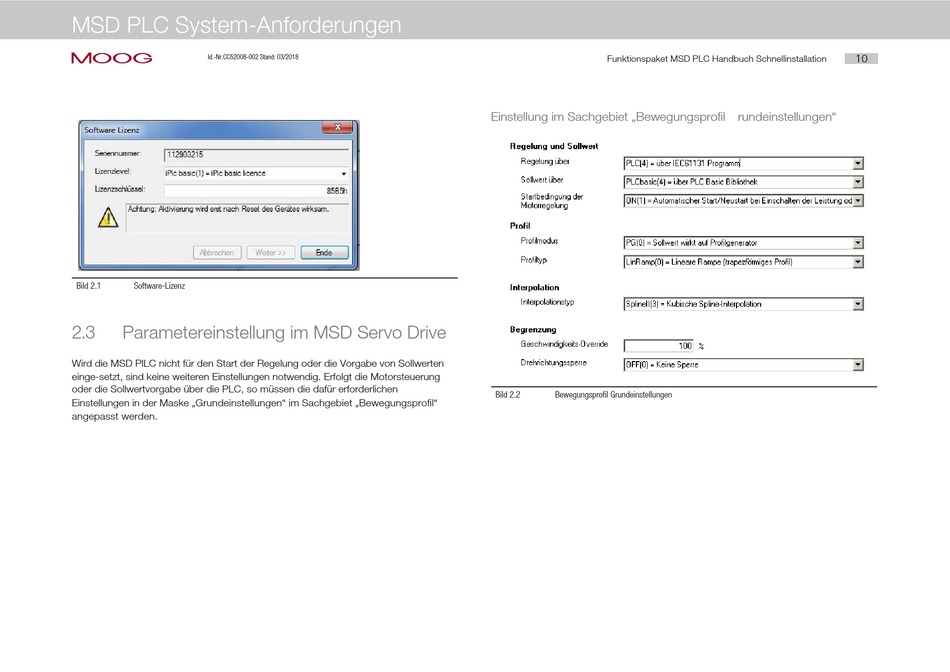This screenshot has width=950, height=672.
Task: Click the Lizenzschlüssel input field
Action: point(256,191)
